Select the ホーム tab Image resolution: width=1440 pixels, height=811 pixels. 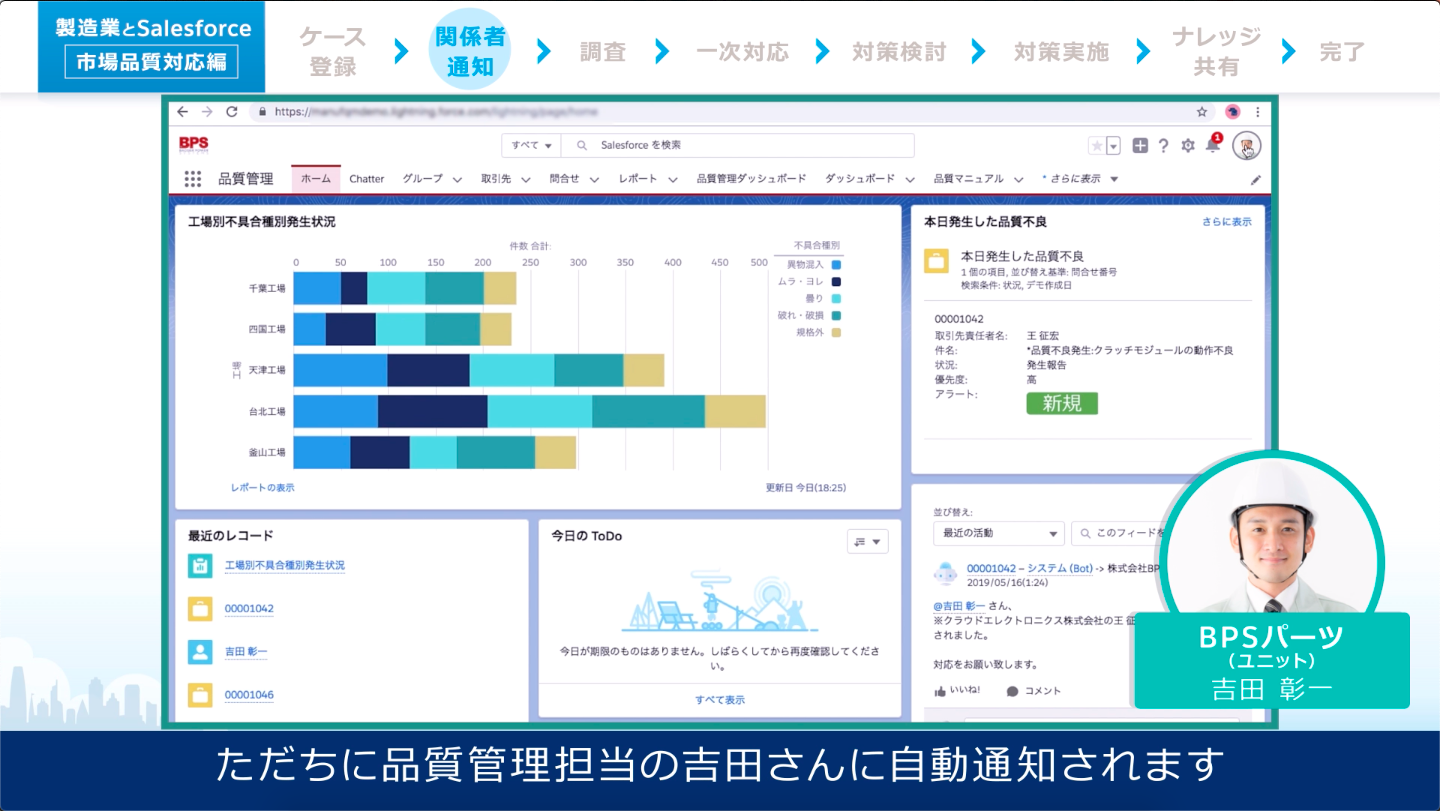[316, 179]
